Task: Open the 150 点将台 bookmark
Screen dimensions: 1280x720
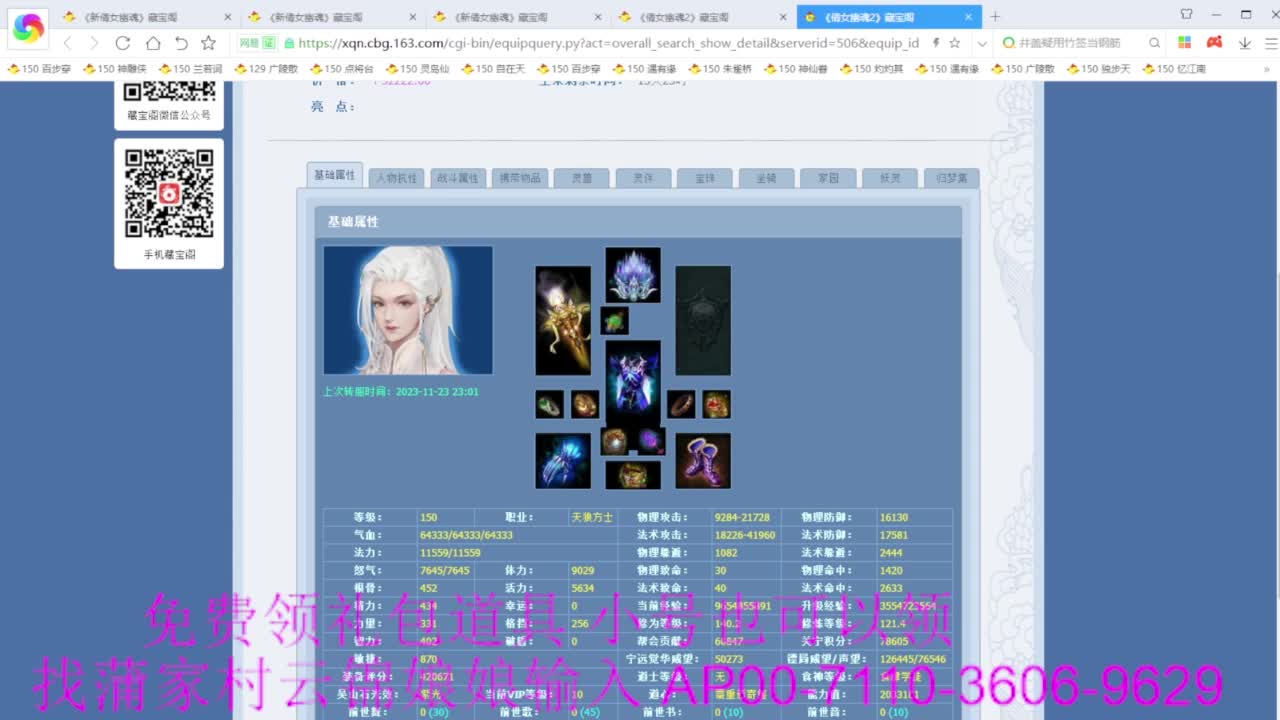Action: pos(342,69)
